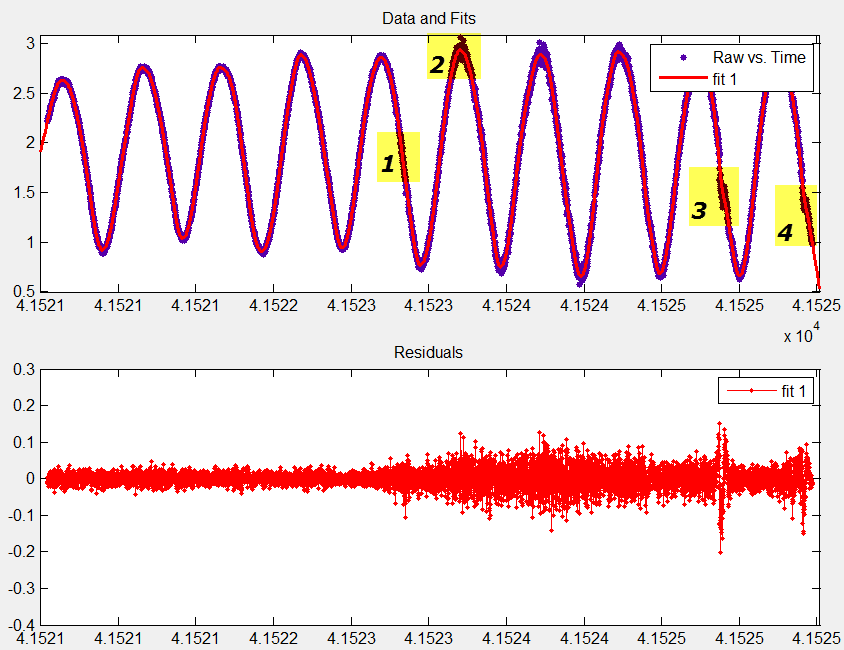This screenshot has width=844, height=650.
Task: Click the largest negative residual spike near -0.2
Action: click(x=720, y=550)
